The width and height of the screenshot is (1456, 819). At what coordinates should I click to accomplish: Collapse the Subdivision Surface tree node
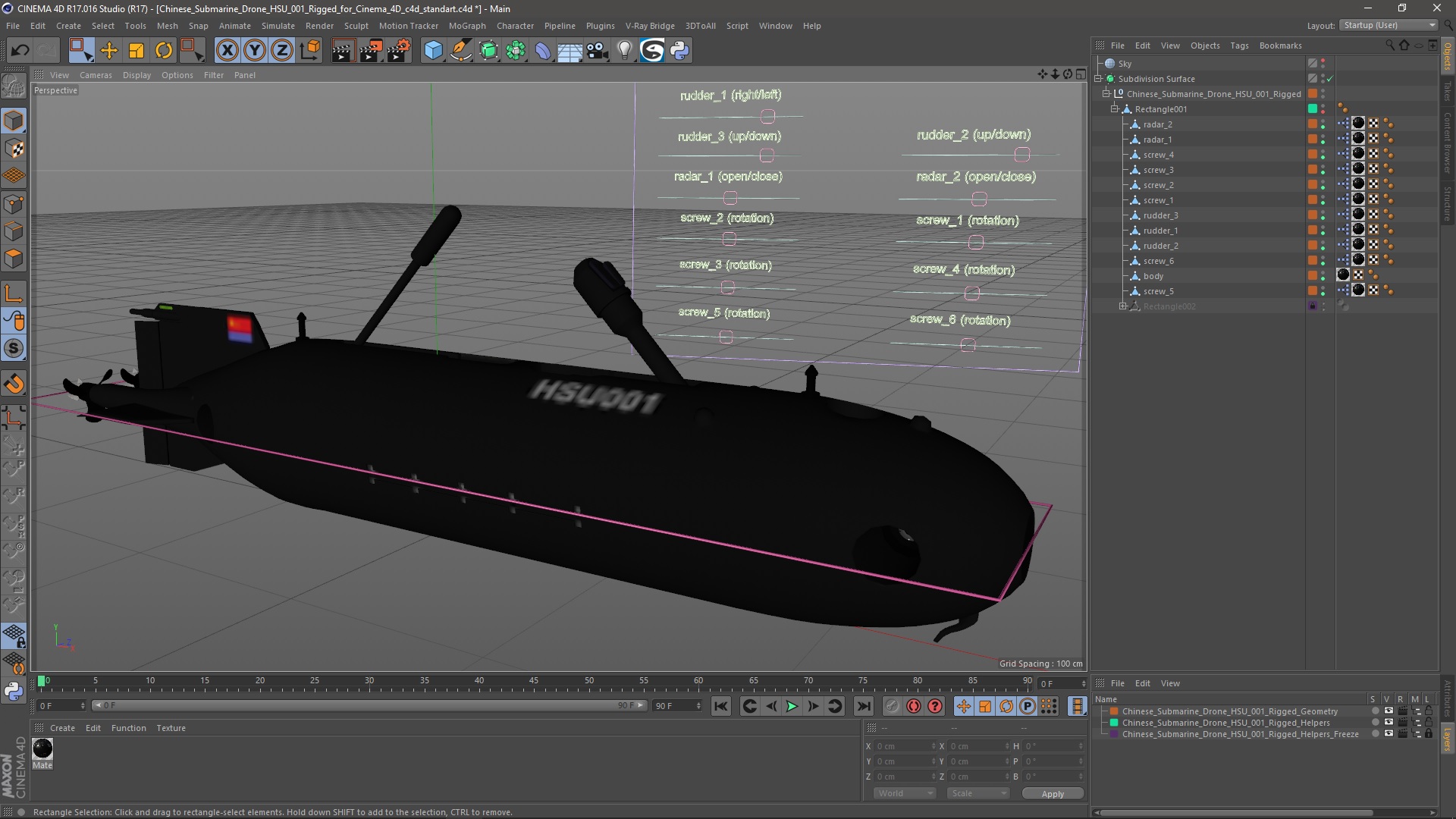(x=1098, y=79)
